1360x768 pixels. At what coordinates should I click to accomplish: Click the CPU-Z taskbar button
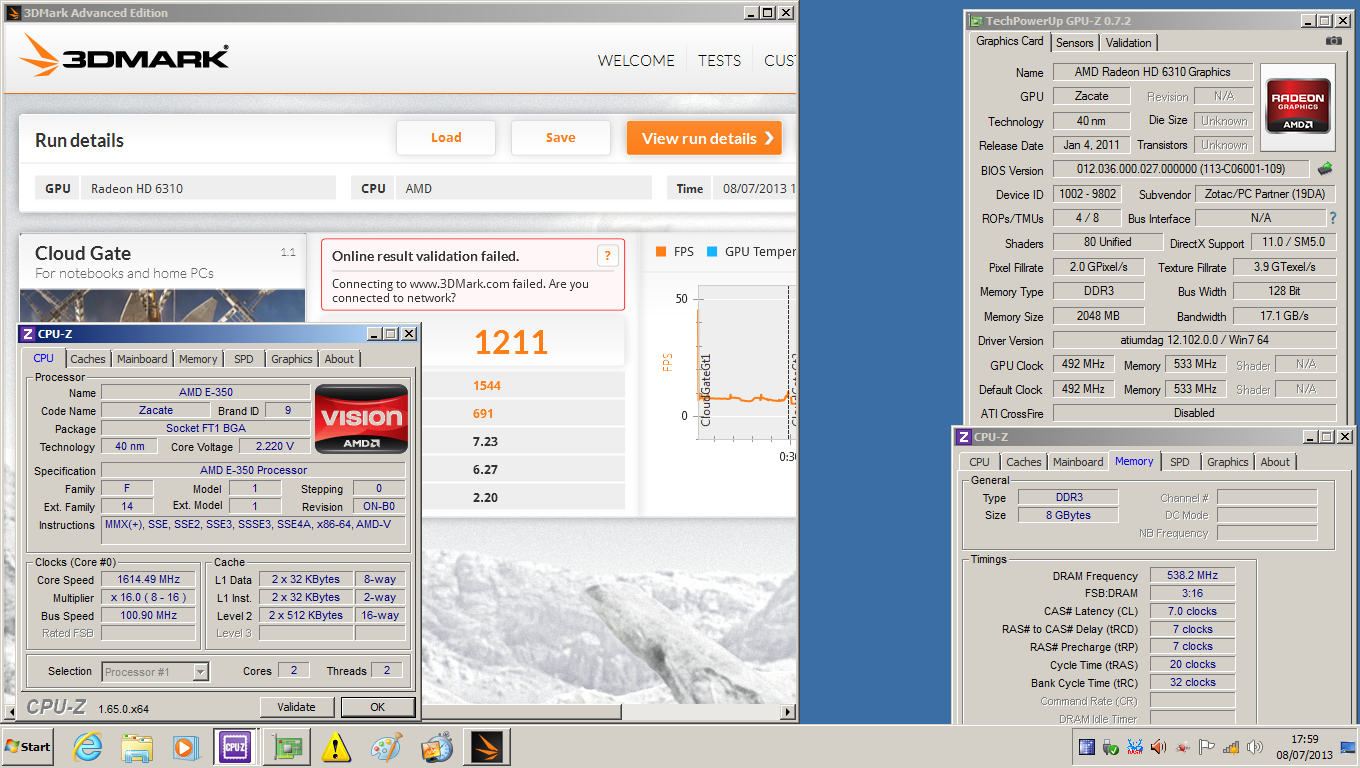pos(234,747)
